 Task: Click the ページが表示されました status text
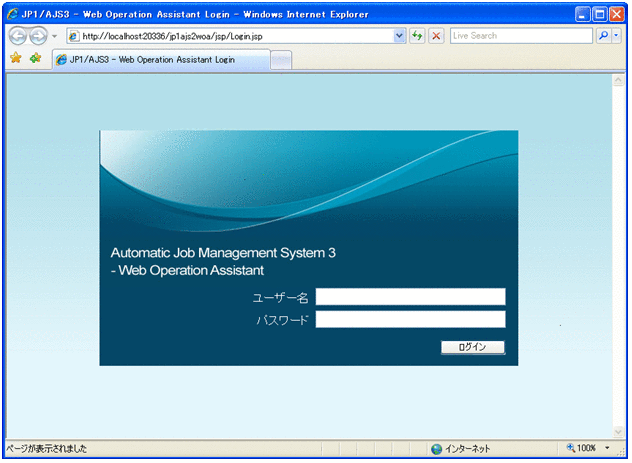(46, 448)
